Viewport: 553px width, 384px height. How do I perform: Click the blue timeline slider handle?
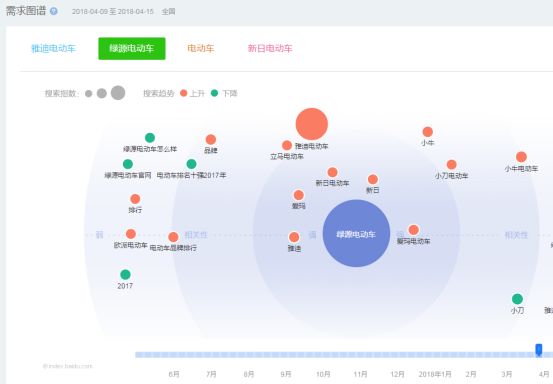539,349
